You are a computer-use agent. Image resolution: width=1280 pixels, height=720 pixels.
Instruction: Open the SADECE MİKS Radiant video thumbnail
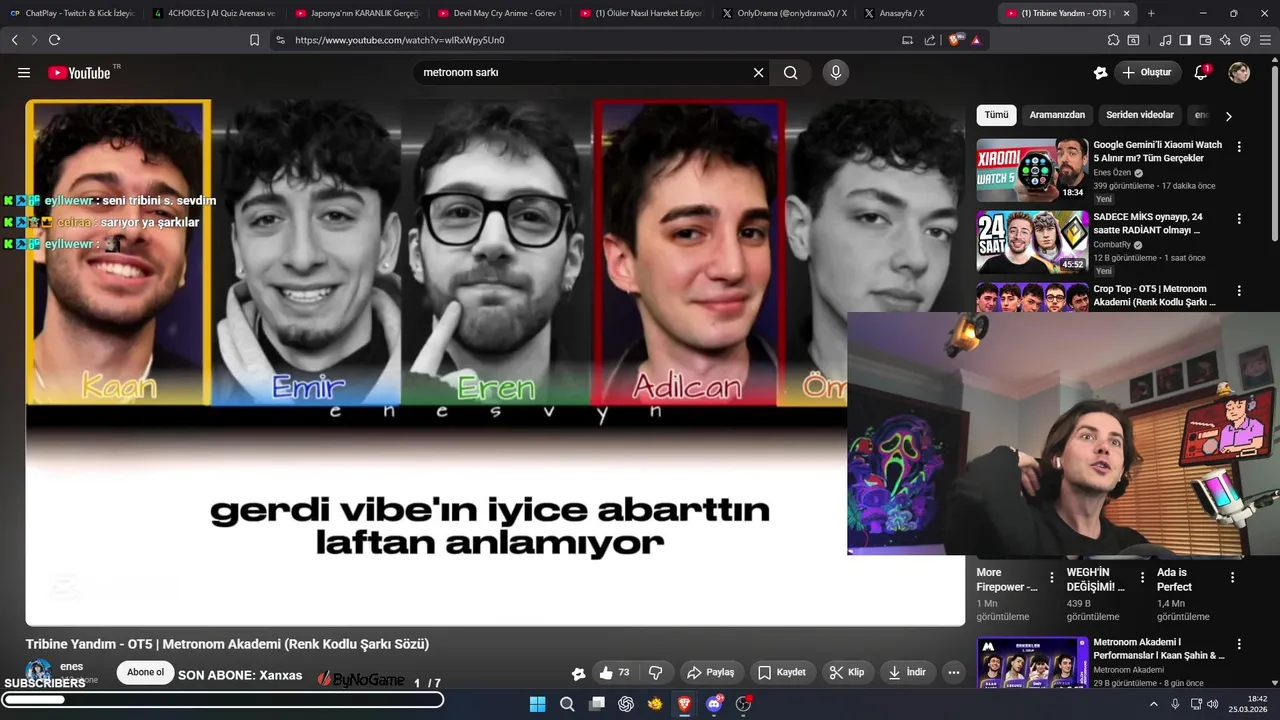pyautogui.click(x=1032, y=242)
